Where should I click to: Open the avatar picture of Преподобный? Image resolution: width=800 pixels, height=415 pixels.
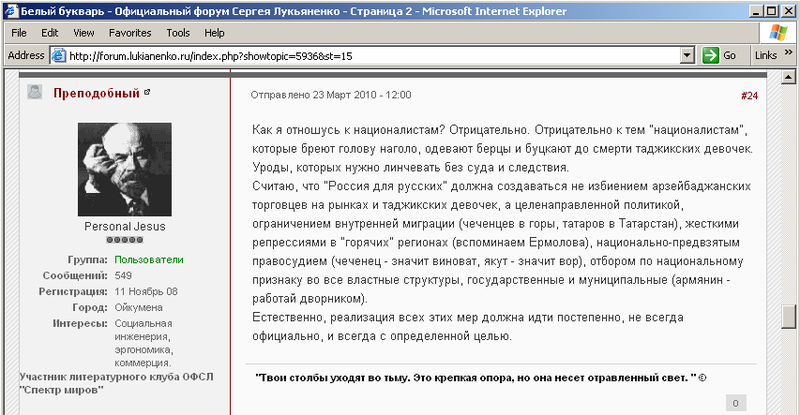124,169
